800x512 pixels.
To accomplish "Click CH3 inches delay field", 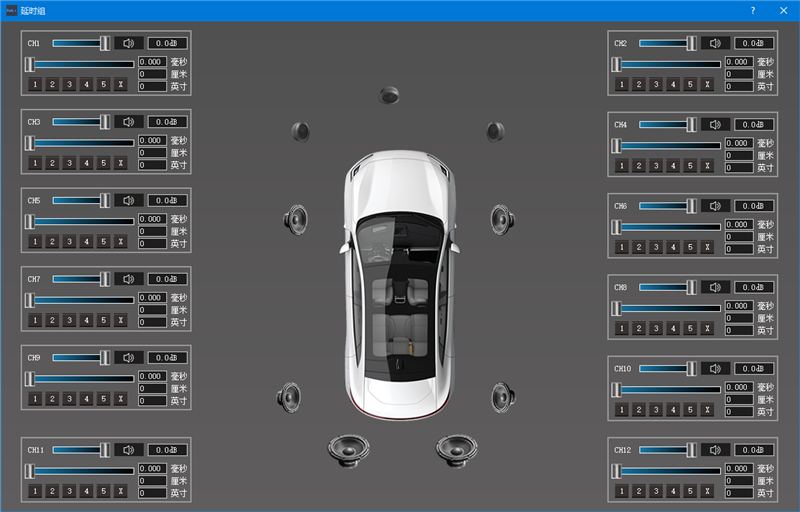I will coord(152,165).
